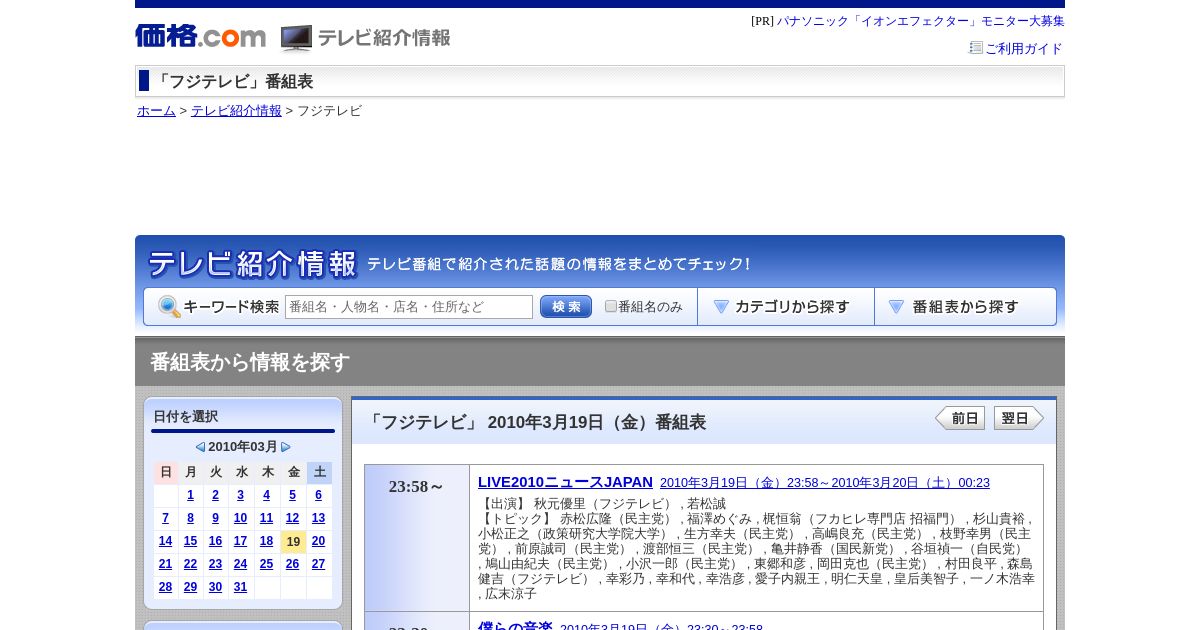Toggle the 番組名のみ checkbox
Screen dimensions: 1200x630
pyautogui.click(x=611, y=306)
